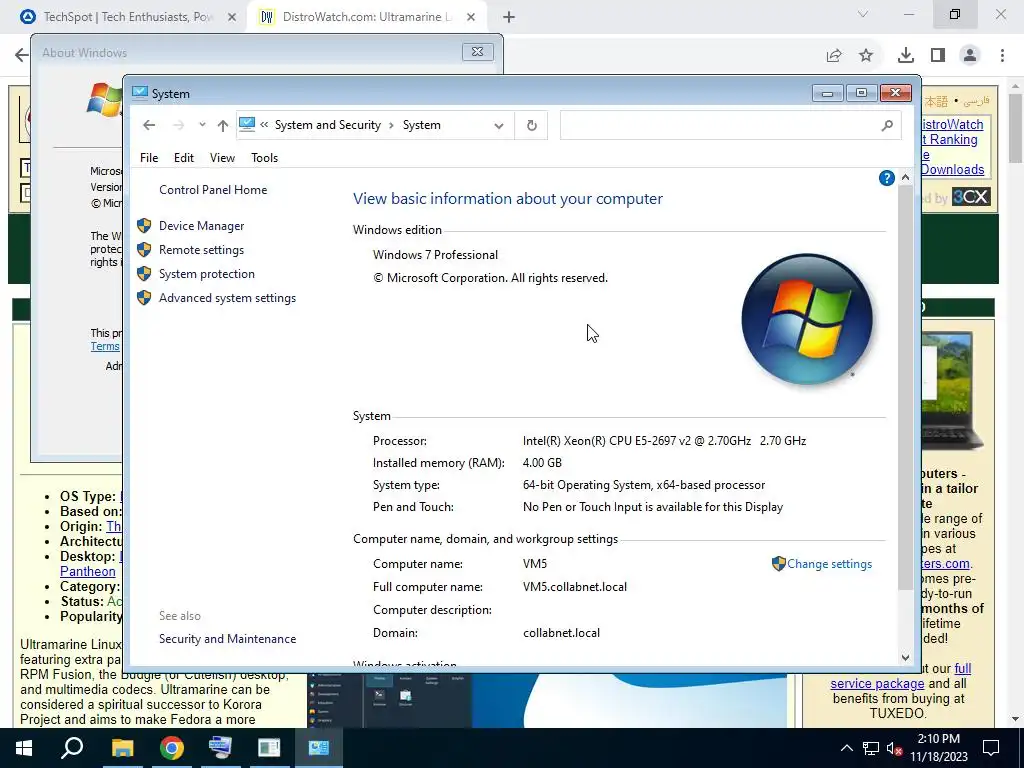This screenshot has width=1024, height=768.
Task: Open System protection link
Action: [206, 274]
